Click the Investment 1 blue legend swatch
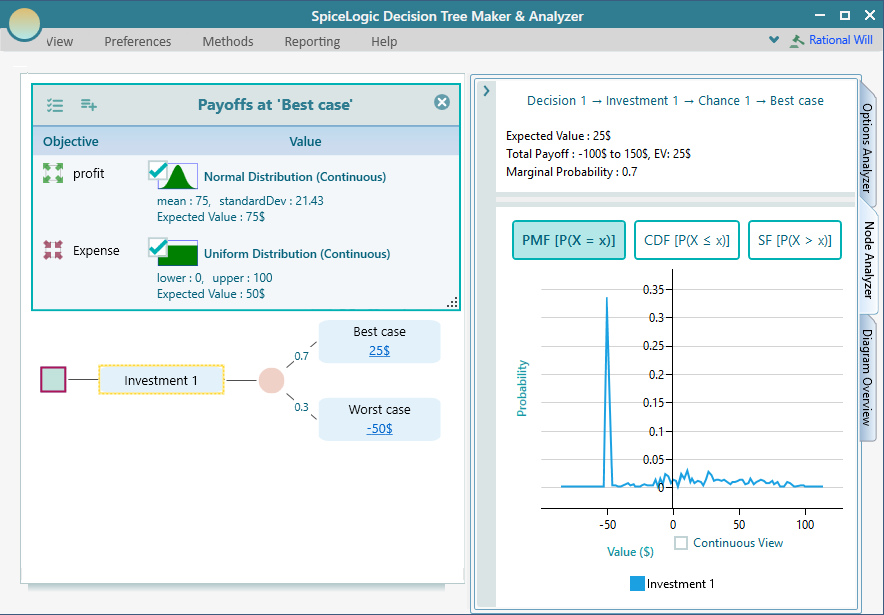884x615 pixels. click(x=637, y=584)
